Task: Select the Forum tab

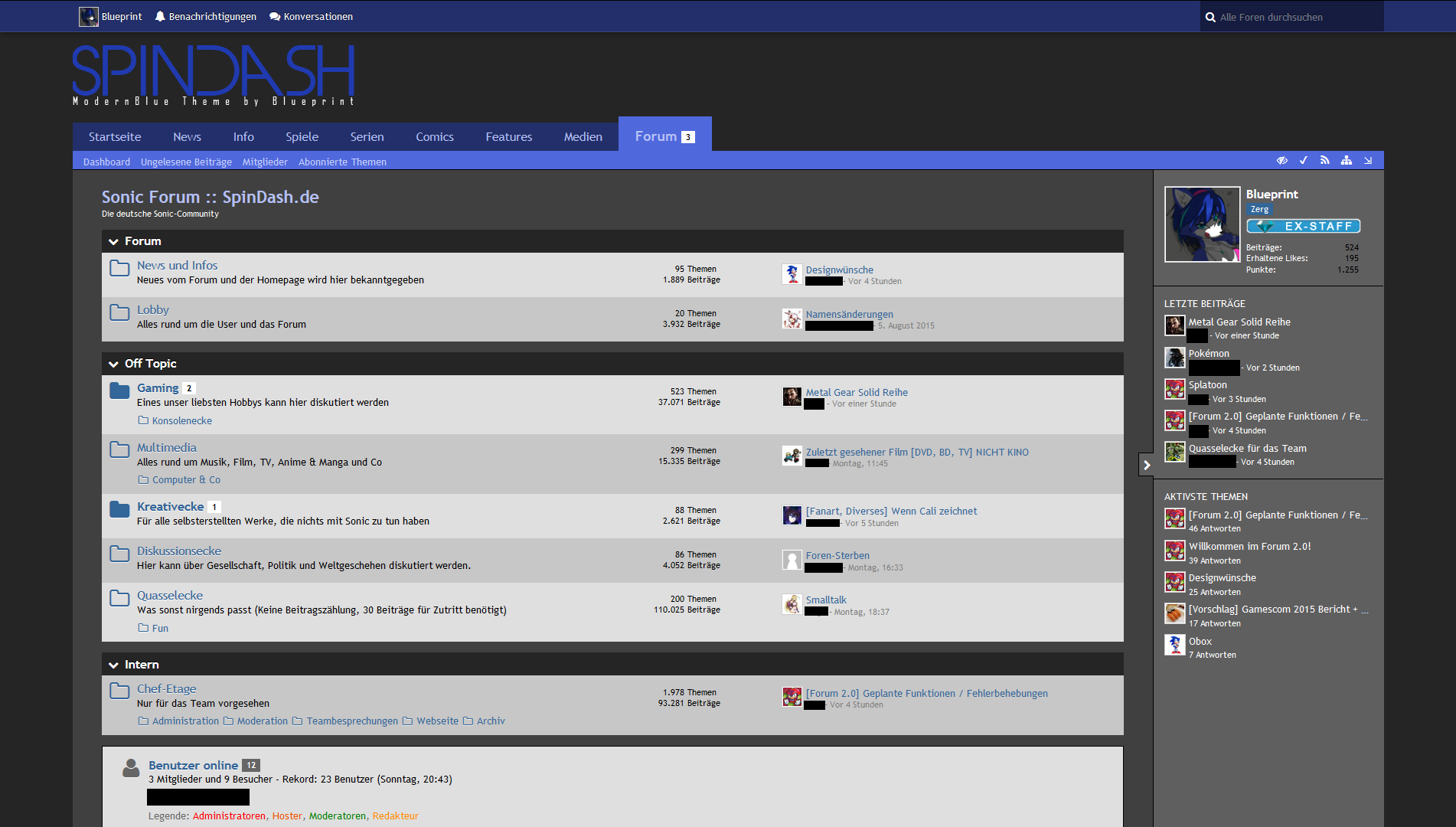Action: click(x=665, y=136)
